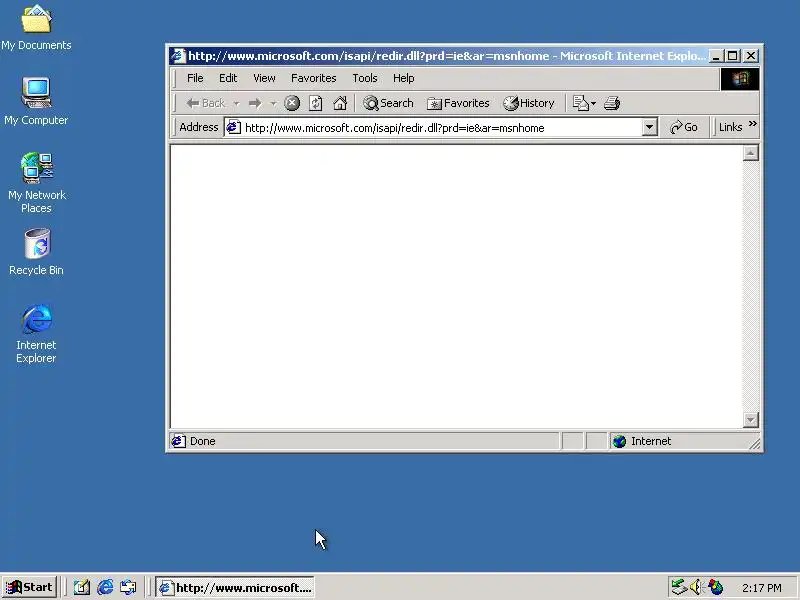
Task: Open the Favorites pane from the toolbar
Action: point(458,104)
